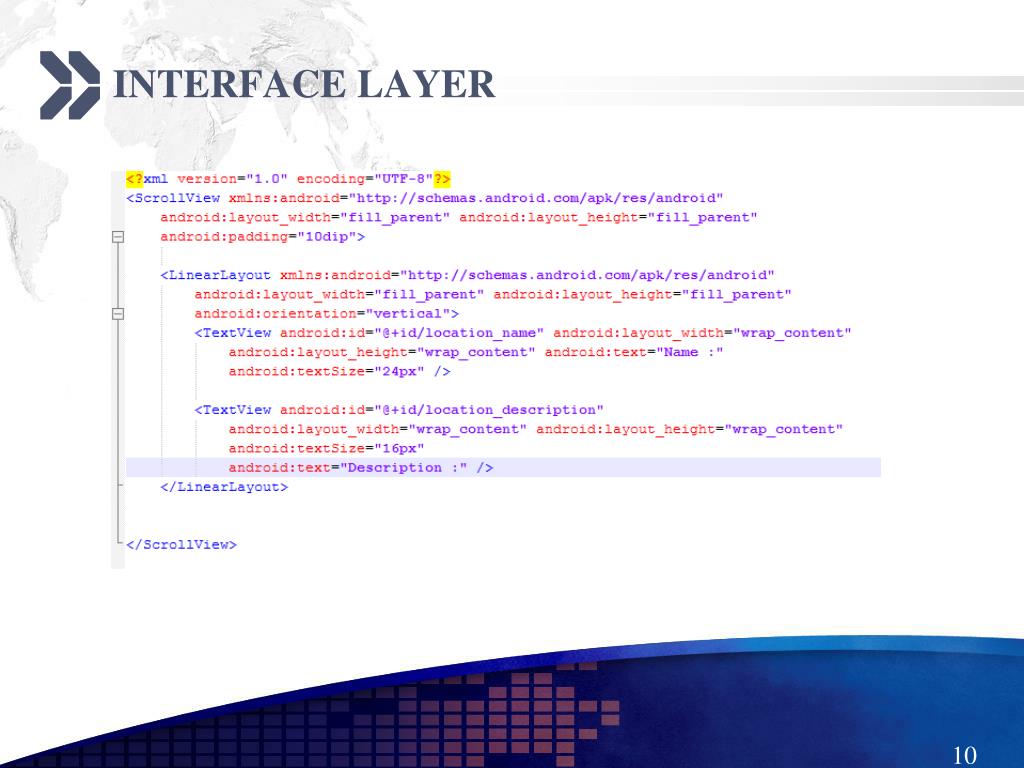Click the closing </LinearLayout> tag
The image size is (1024, 768).
pyautogui.click(x=224, y=487)
